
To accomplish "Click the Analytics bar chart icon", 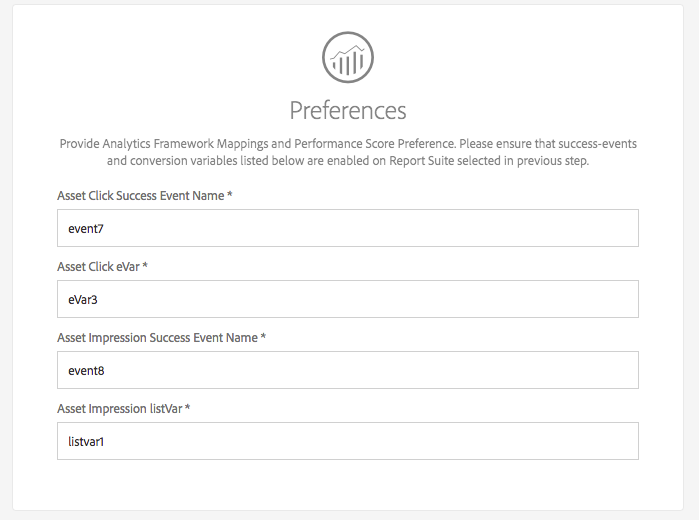I will [x=347, y=57].
